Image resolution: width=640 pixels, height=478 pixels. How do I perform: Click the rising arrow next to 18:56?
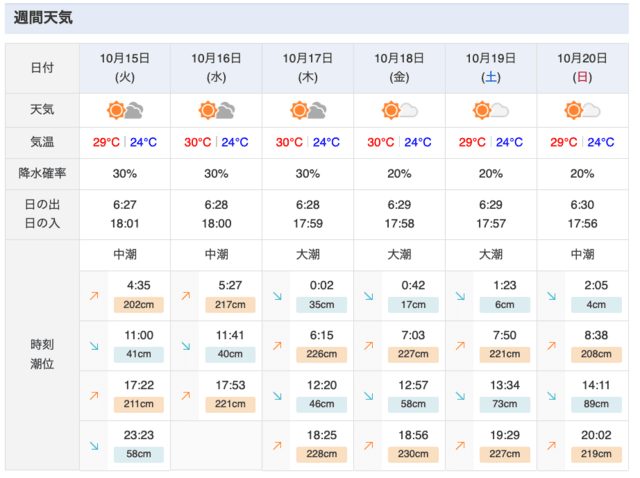369,445
